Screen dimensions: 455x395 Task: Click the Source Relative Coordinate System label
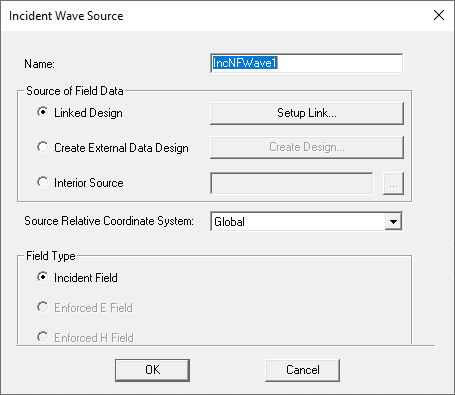109,221
